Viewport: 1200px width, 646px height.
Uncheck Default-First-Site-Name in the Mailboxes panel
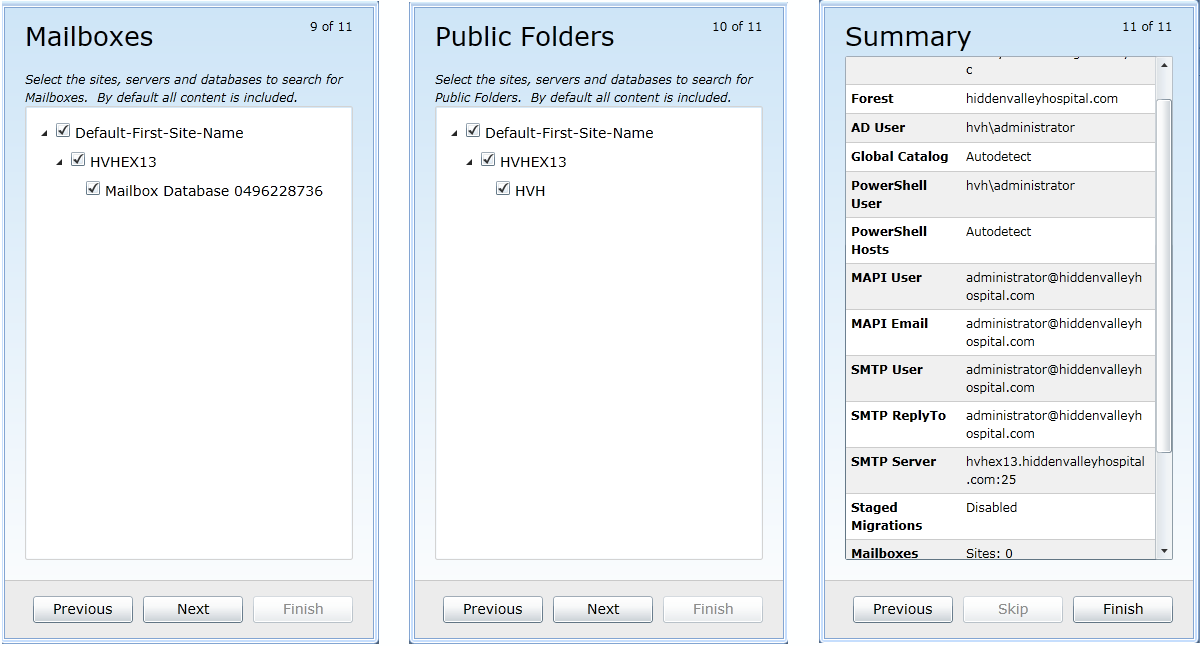point(63,131)
